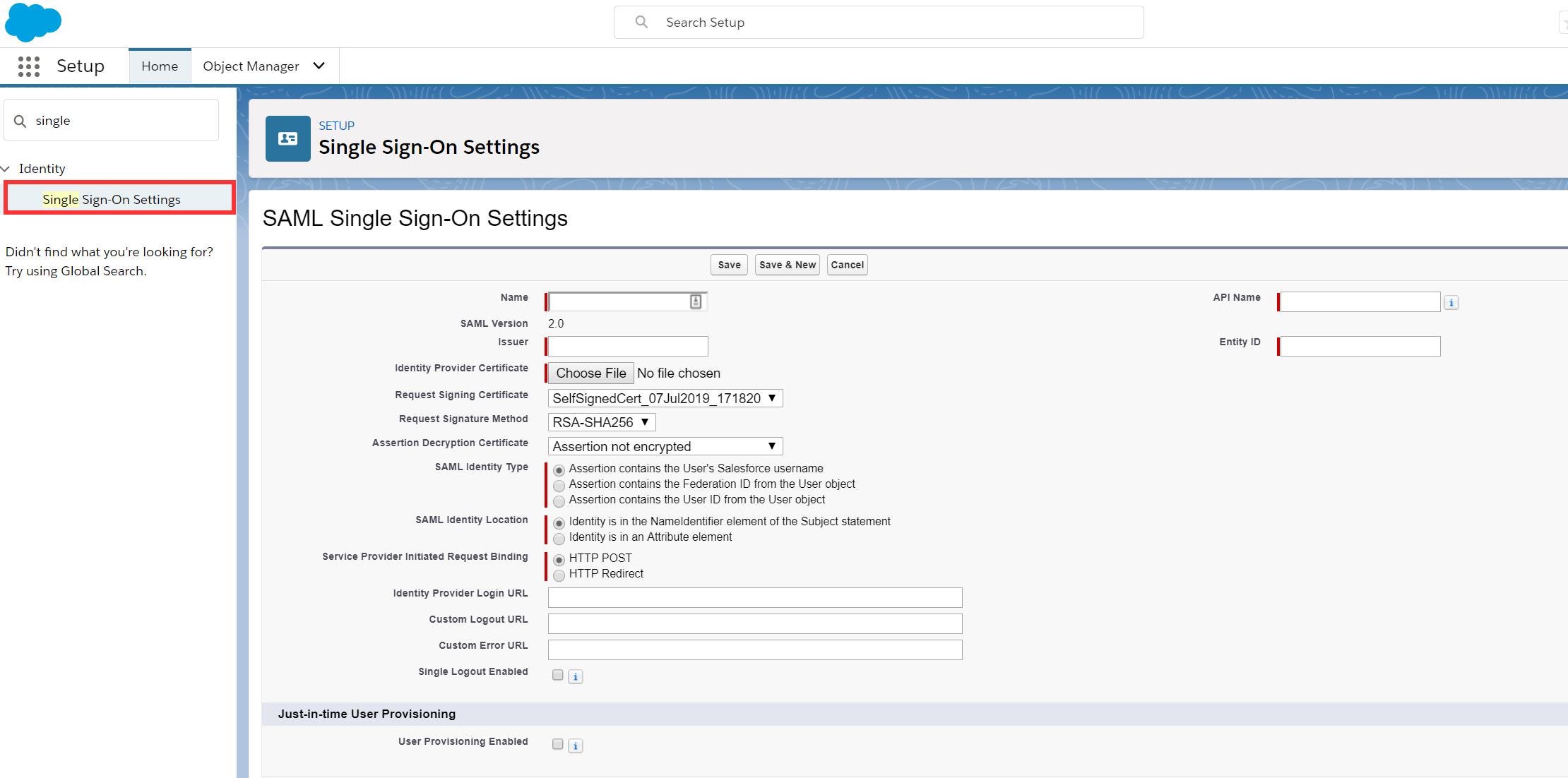The height and width of the screenshot is (778, 1568).
Task: Click the Single Logout Enabled info icon
Action: click(576, 677)
